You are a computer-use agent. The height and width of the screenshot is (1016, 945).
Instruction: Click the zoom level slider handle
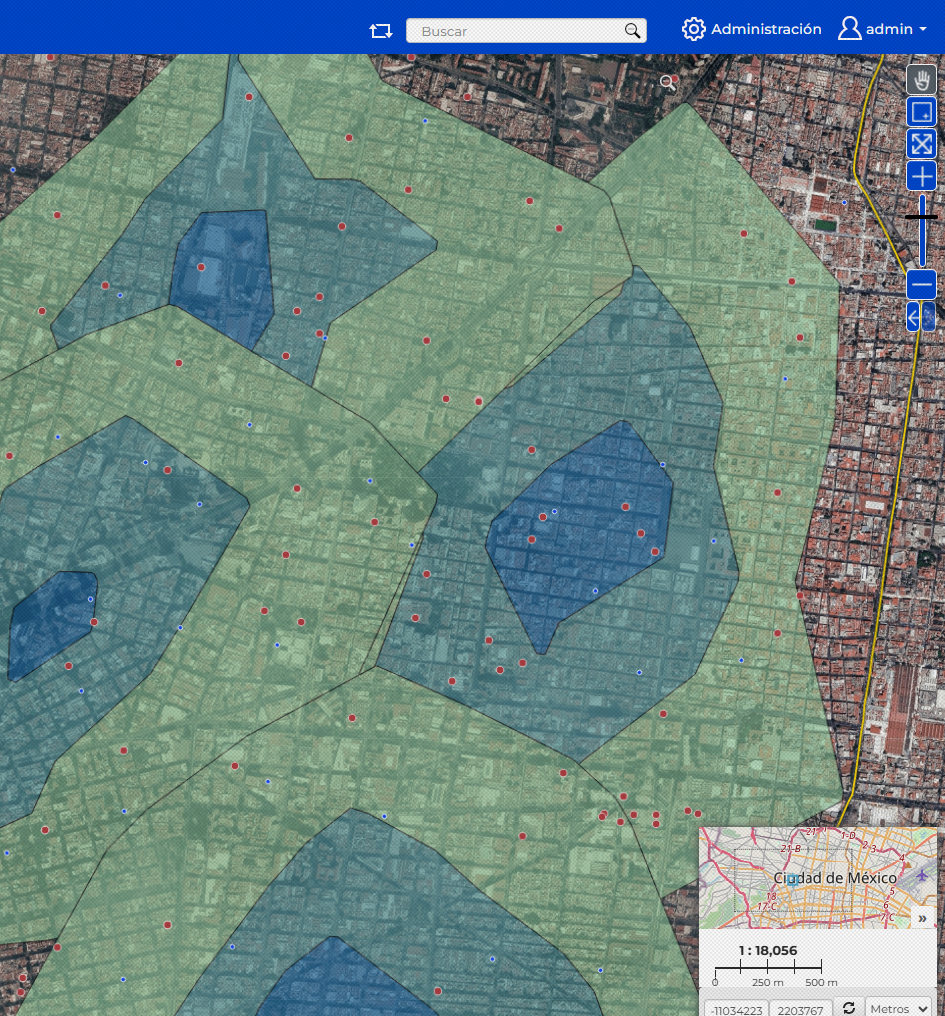point(921,216)
